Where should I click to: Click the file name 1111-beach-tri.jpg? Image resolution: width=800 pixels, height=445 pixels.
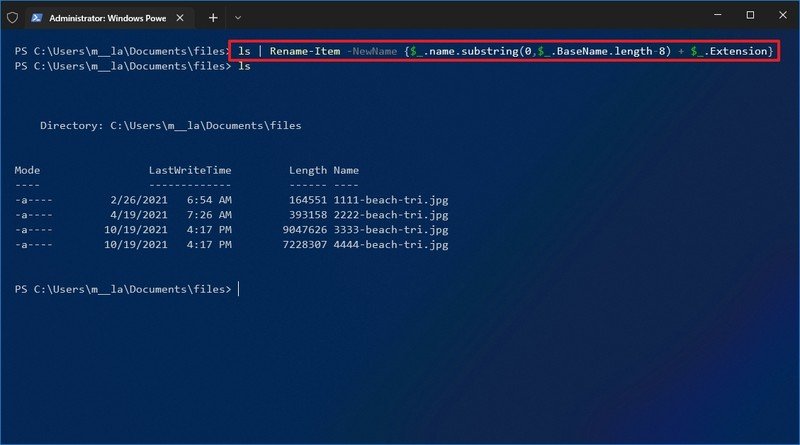point(390,200)
